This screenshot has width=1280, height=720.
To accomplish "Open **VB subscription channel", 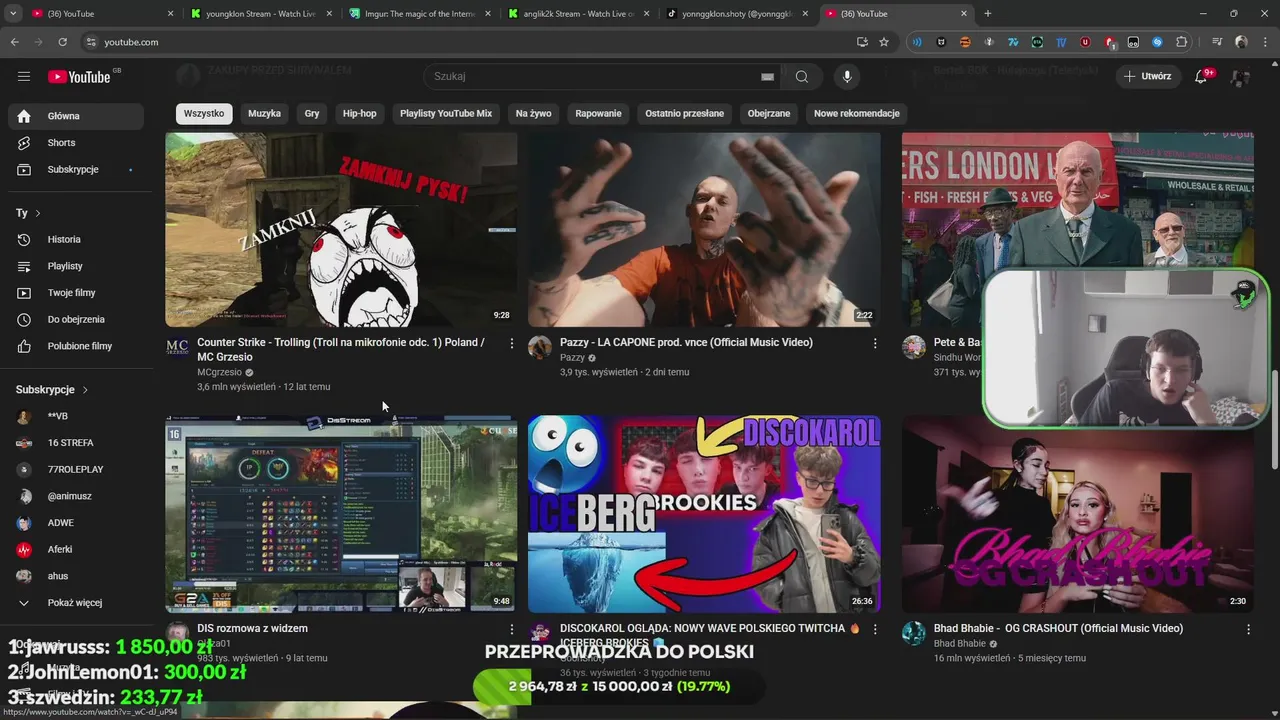I will 76,416.
